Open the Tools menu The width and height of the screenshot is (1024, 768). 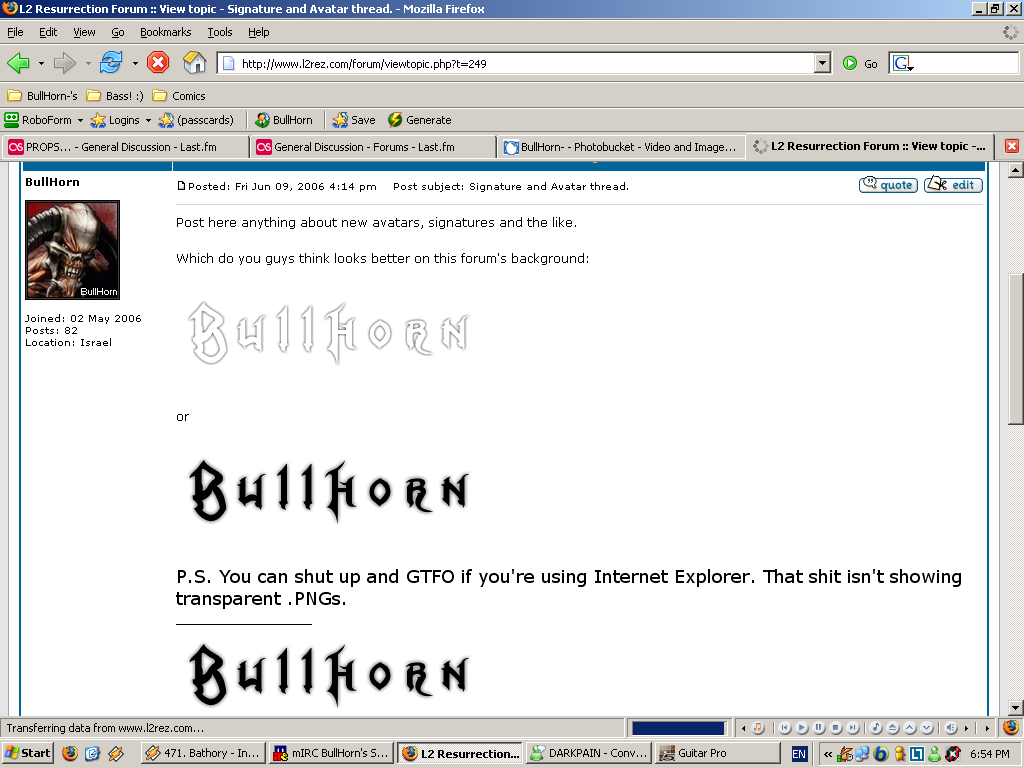pos(220,32)
